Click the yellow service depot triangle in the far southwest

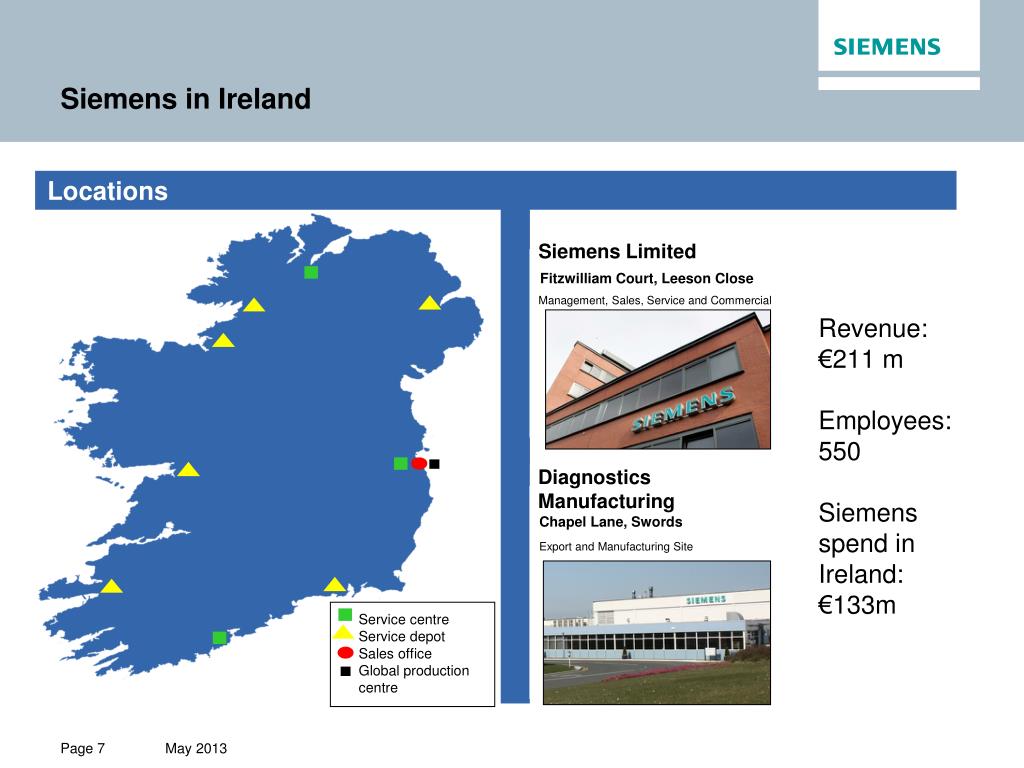[112, 586]
